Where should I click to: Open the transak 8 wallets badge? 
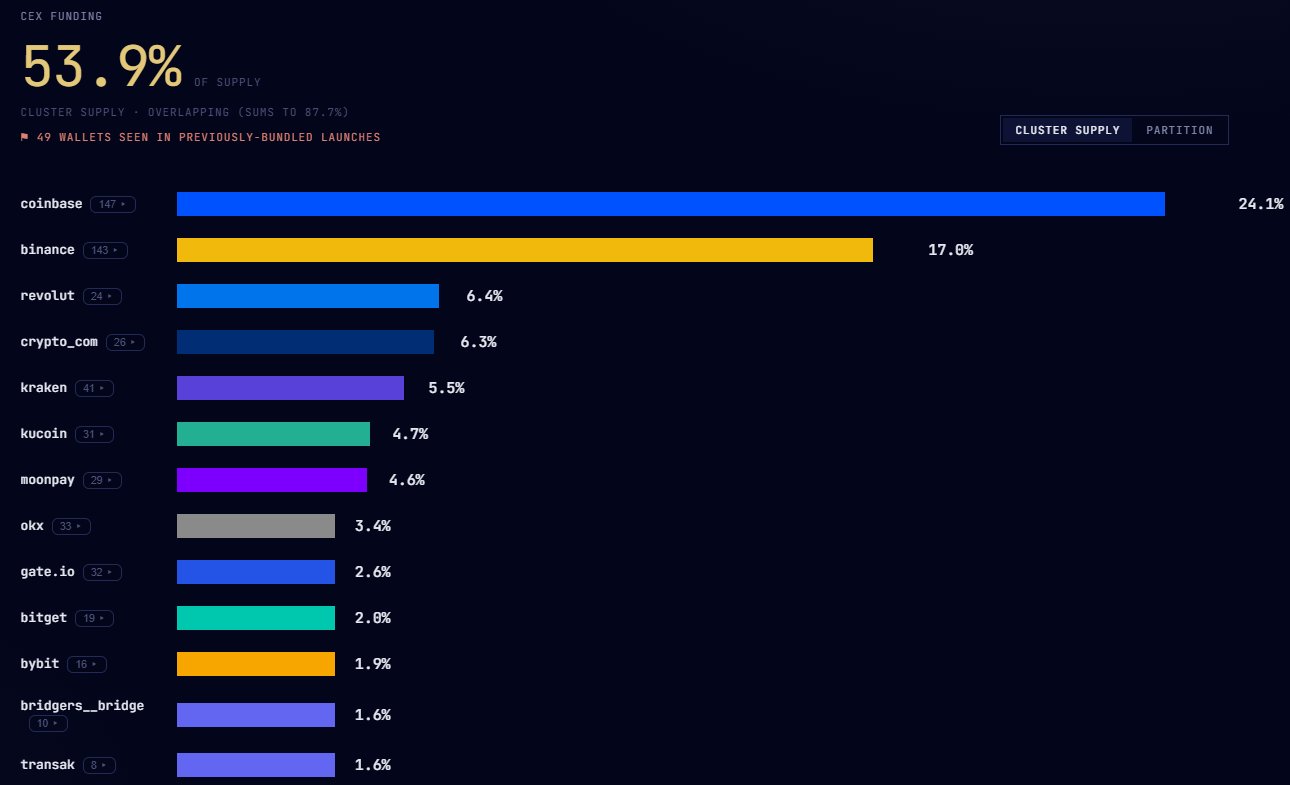[x=99, y=765]
